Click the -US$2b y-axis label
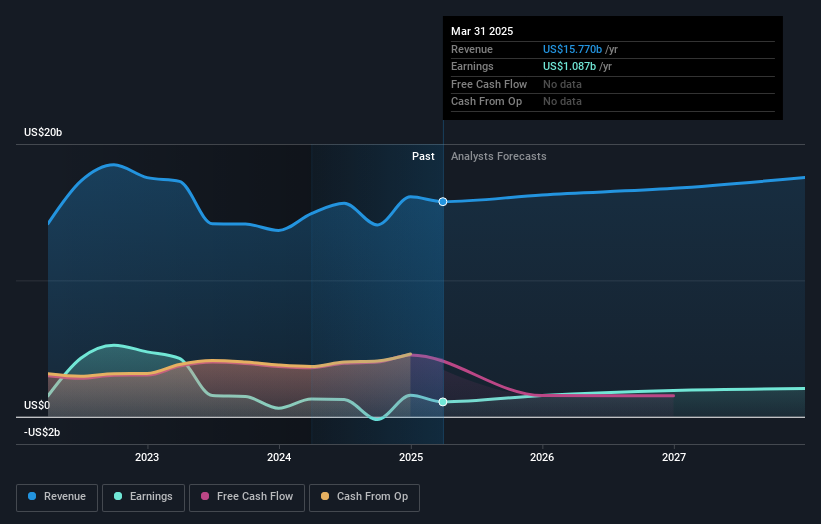This screenshot has height=524, width=821. pos(42,432)
